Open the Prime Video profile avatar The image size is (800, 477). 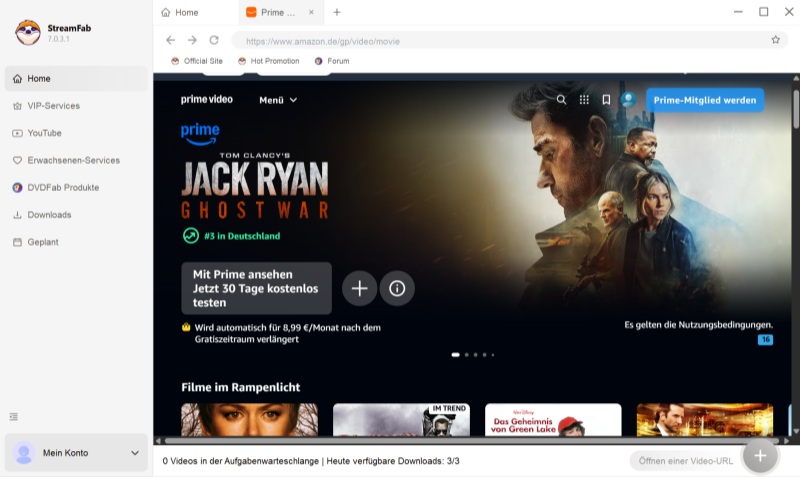[x=629, y=99]
